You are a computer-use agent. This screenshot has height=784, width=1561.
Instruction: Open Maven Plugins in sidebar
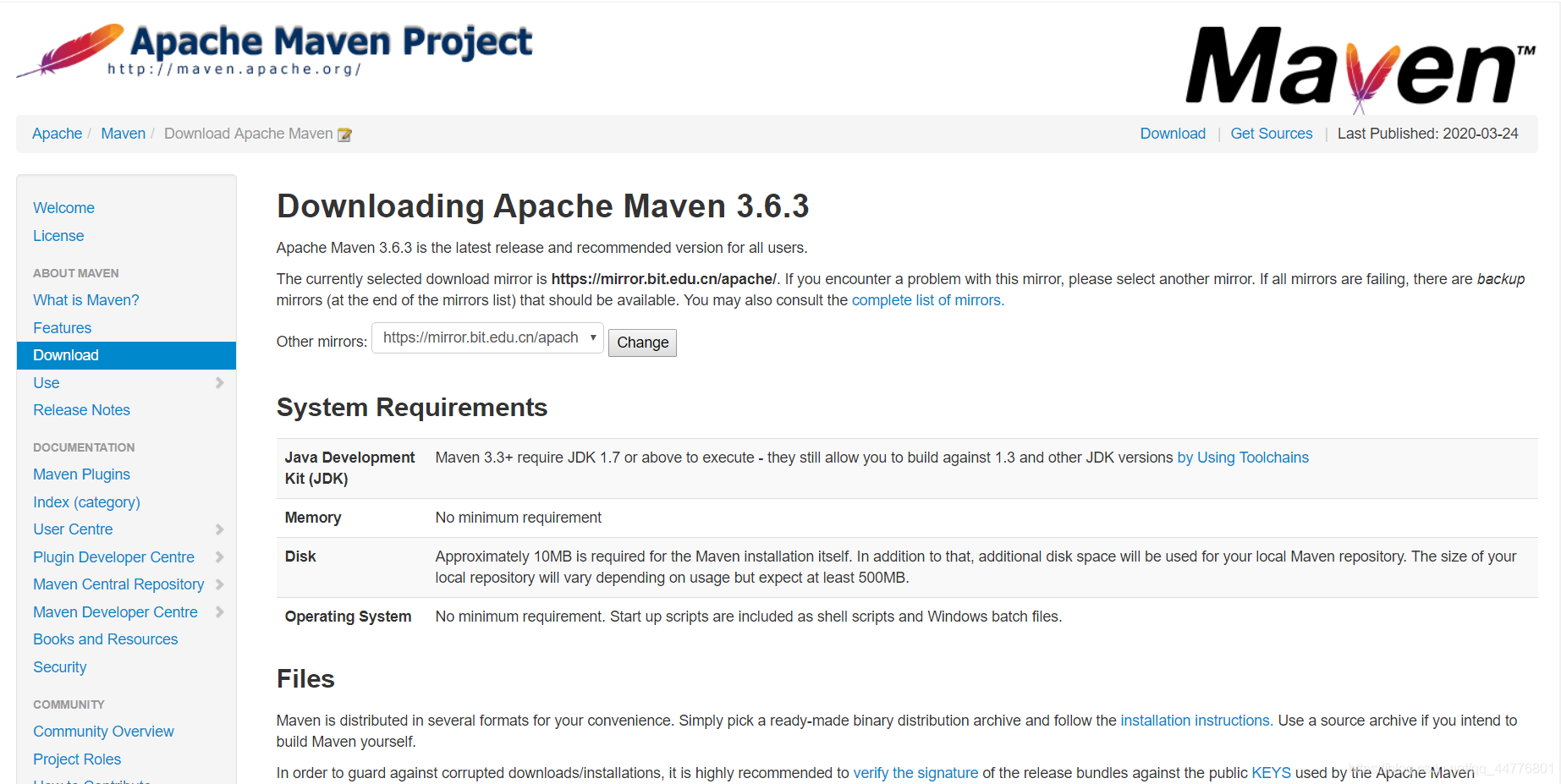pos(81,474)
